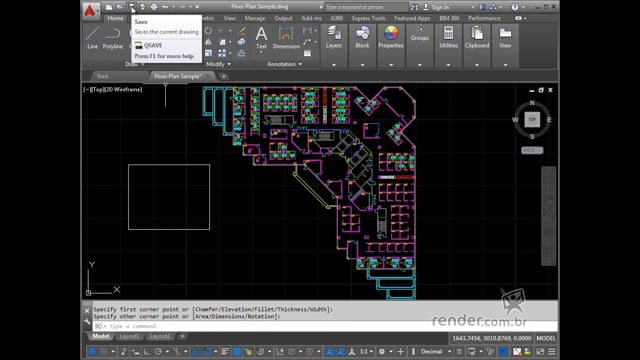Open the View panel button
The image size is (640, 360).
coord(505,38)
